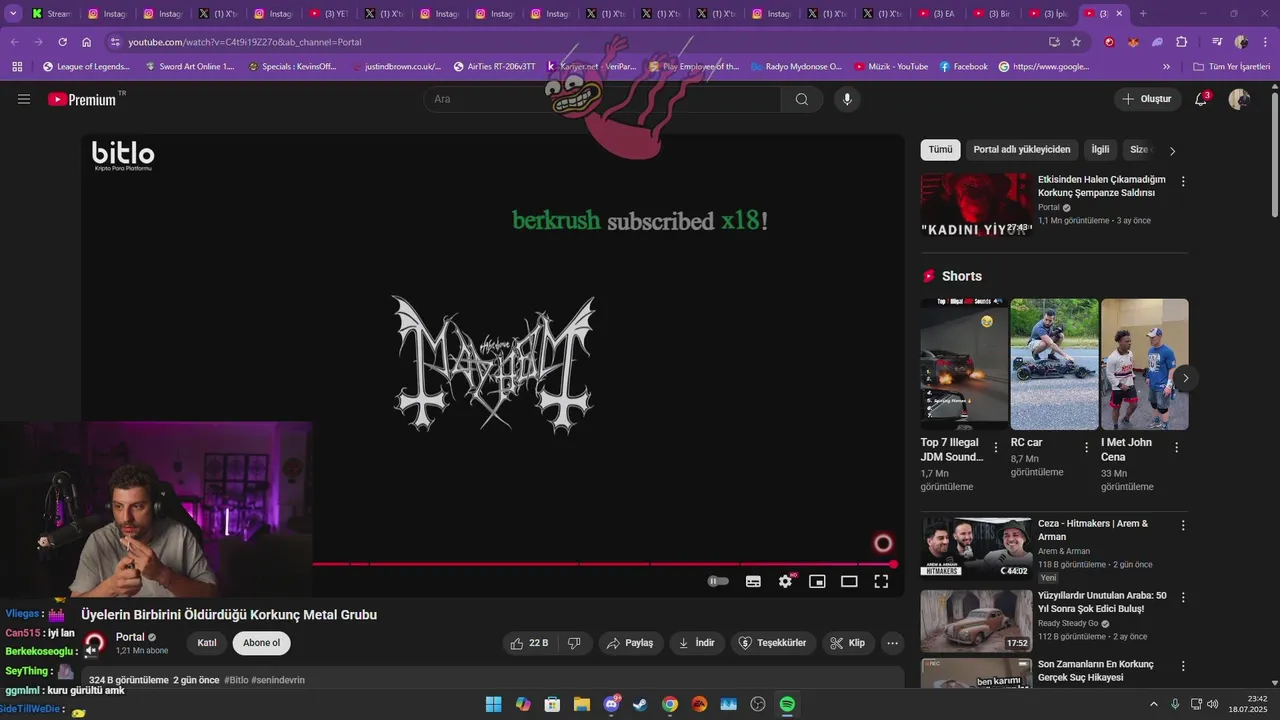Click the YouTube search field Ara
This screenshot has height=720, width=1280.
[x=602, y=99]
